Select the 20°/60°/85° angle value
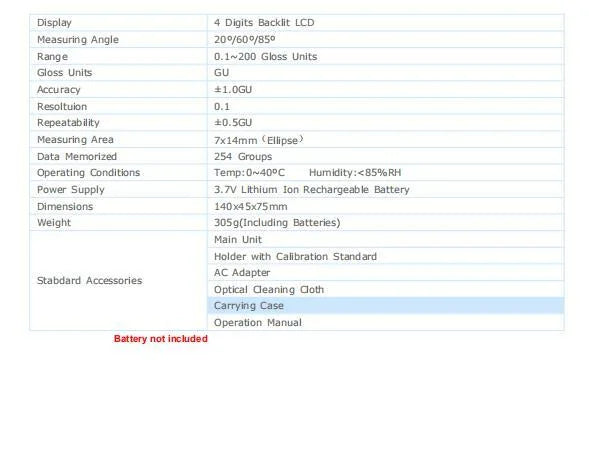This screenshot has height=468, width=589. [x=245, y=40]
